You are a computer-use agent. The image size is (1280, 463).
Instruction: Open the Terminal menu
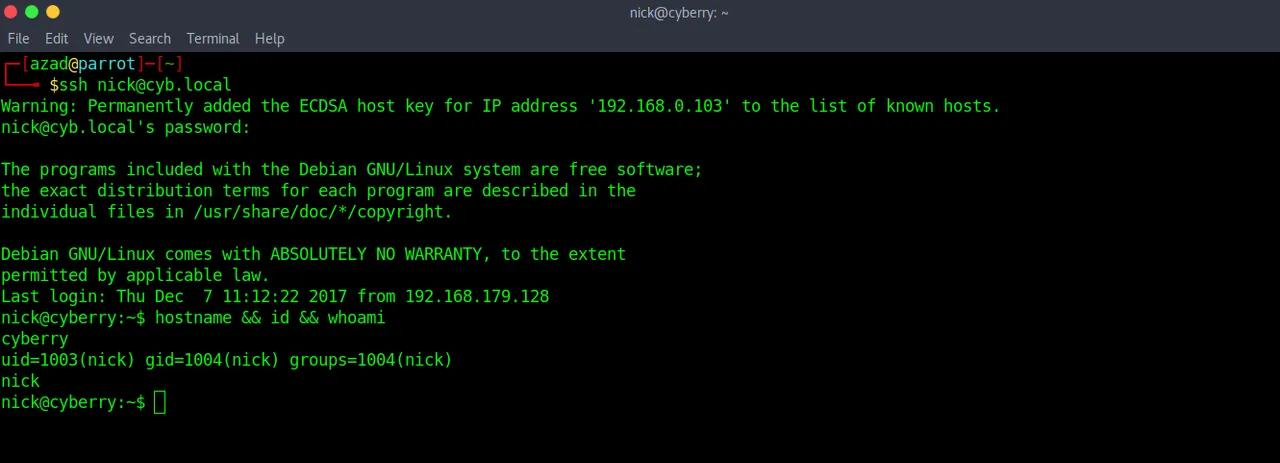[x=213, y=38]
